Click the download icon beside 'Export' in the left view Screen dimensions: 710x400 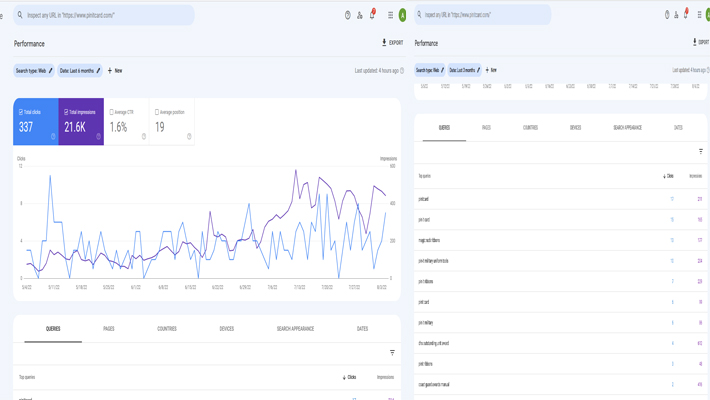[384, 42]
